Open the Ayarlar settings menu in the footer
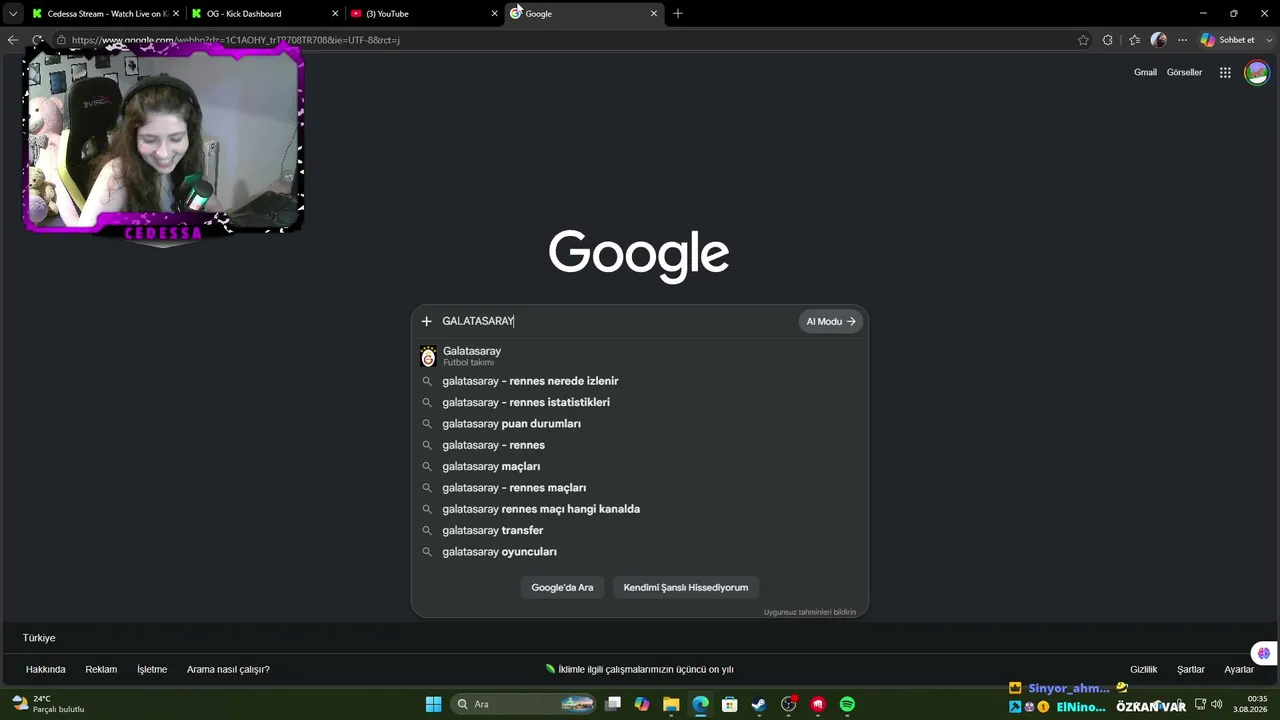Image resolution: width=1280 pixels, height=720 pixels. (x=1239, y=669)
